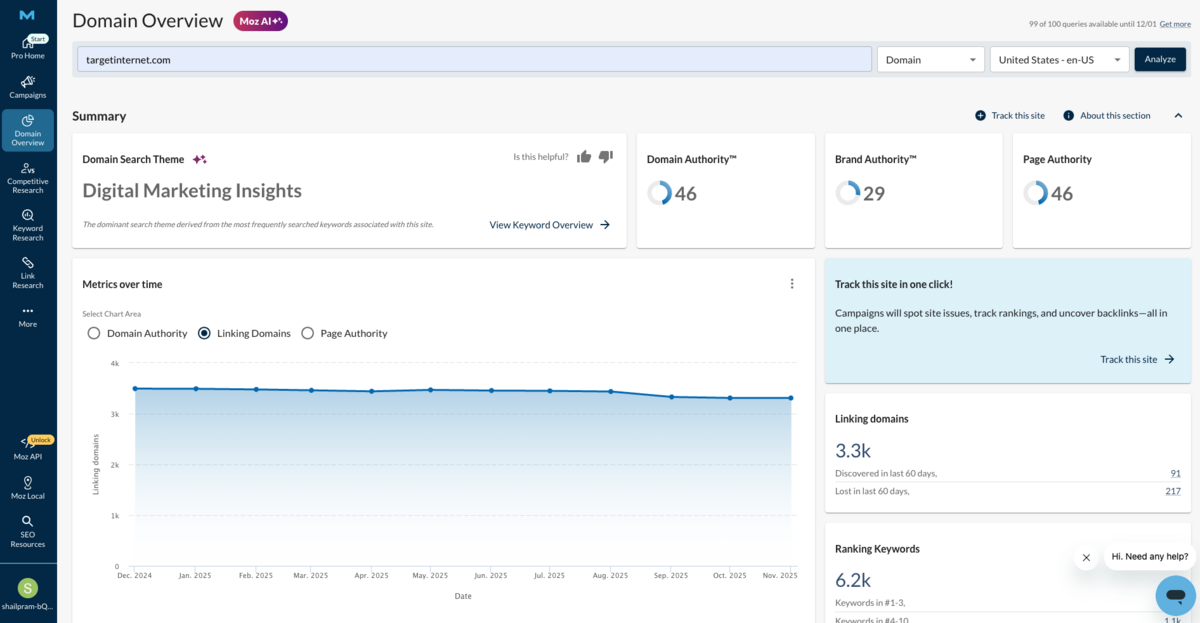Click the Domain Authority score donut
Viewport: 1200px width, 623px height.
pyautogui.click(x=659, y=193)
